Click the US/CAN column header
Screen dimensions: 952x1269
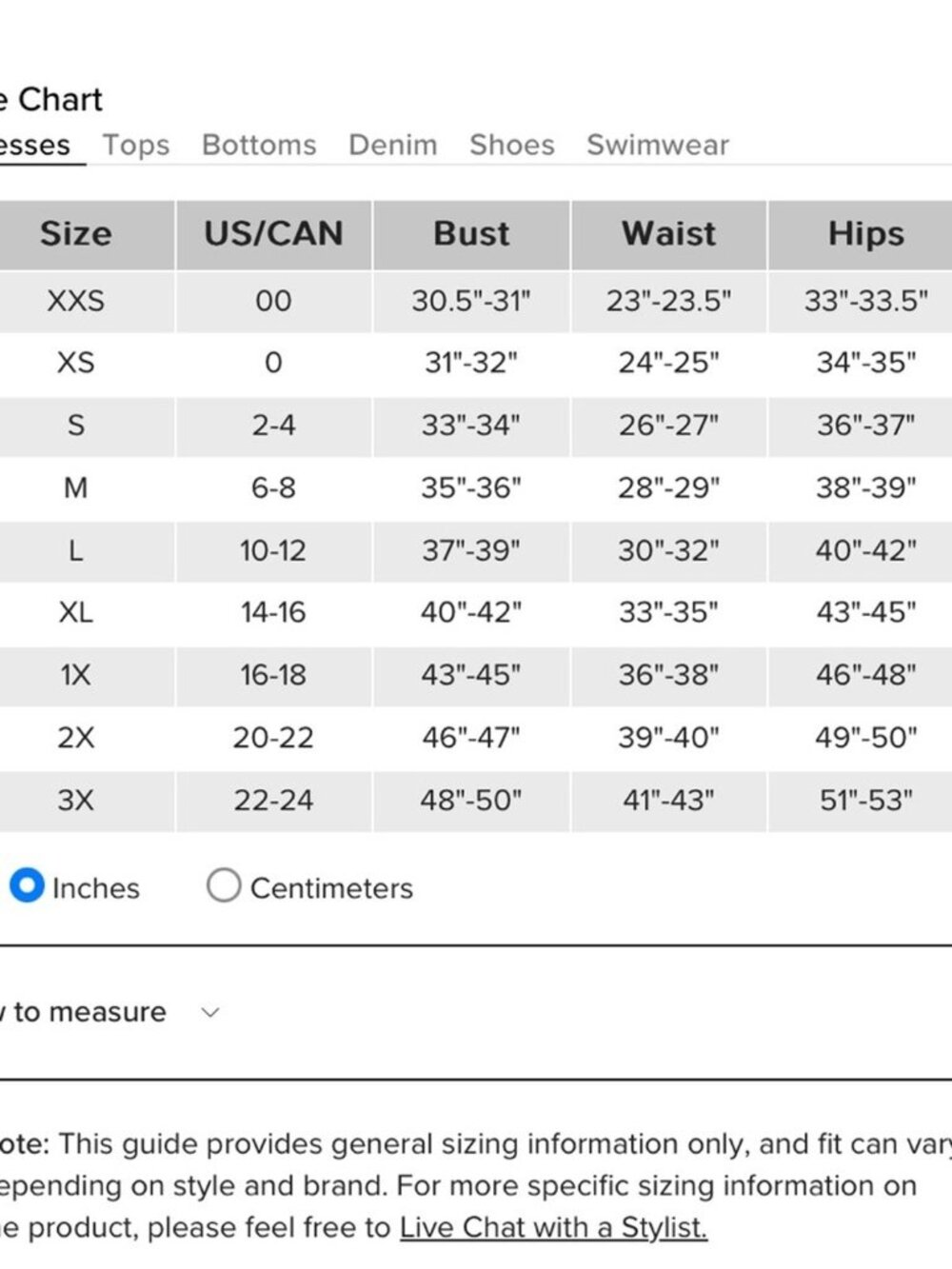click(273, 234)
